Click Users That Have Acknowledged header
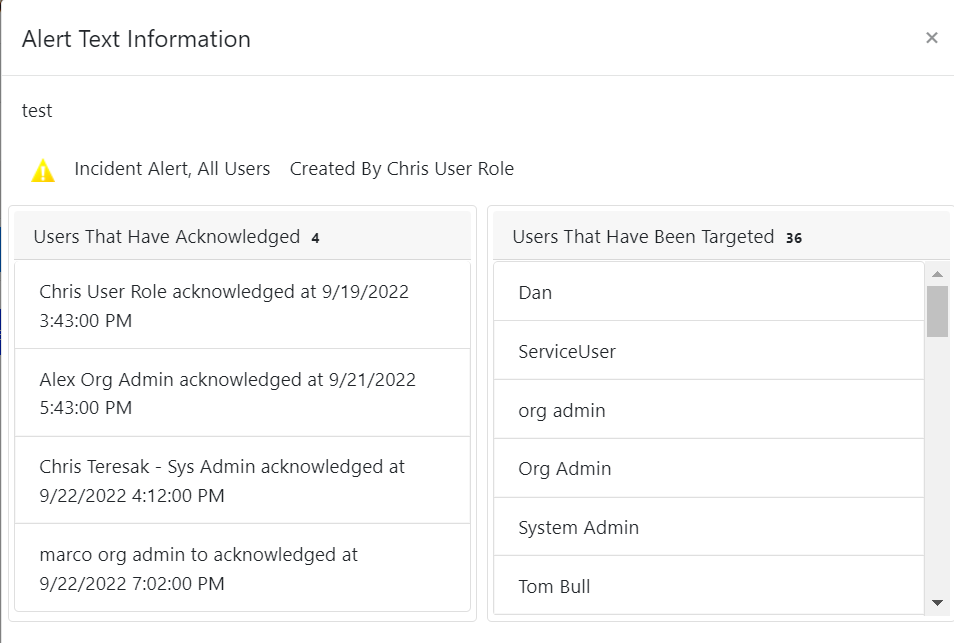The image size is (954, 643). [x=167, y=237]
